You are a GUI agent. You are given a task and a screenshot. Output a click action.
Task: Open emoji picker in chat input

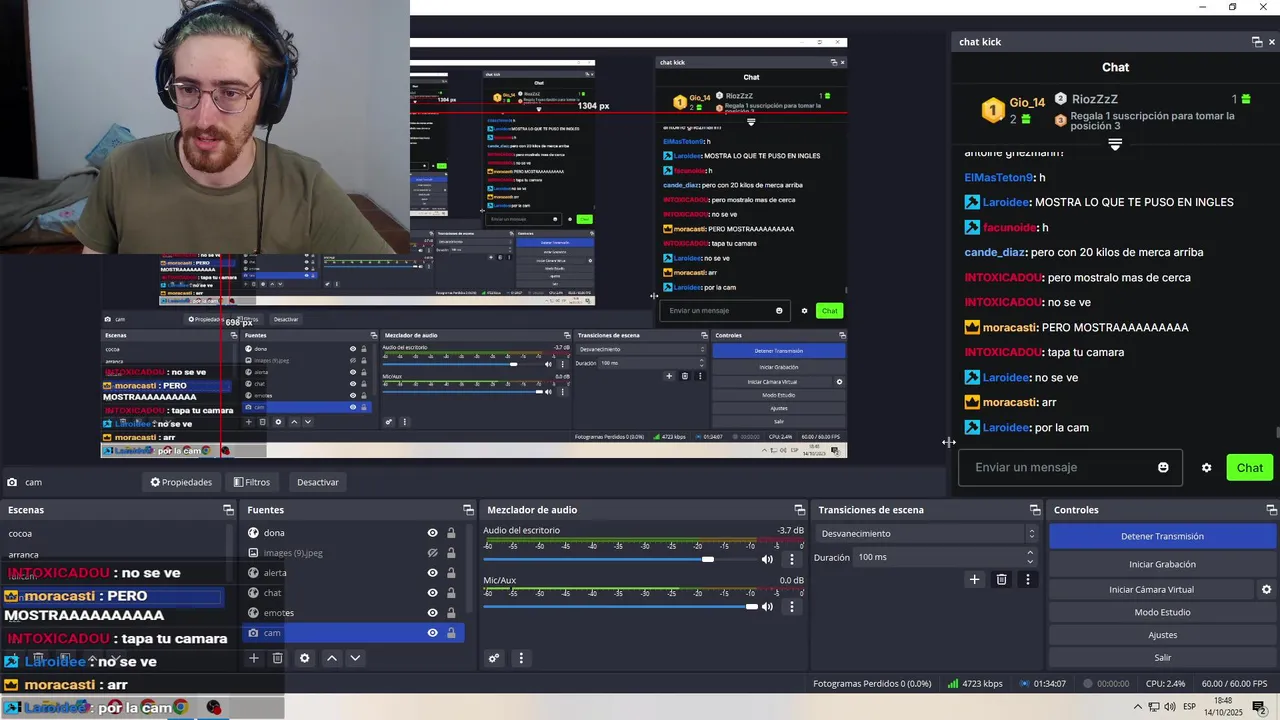(x=1163, y=467)
